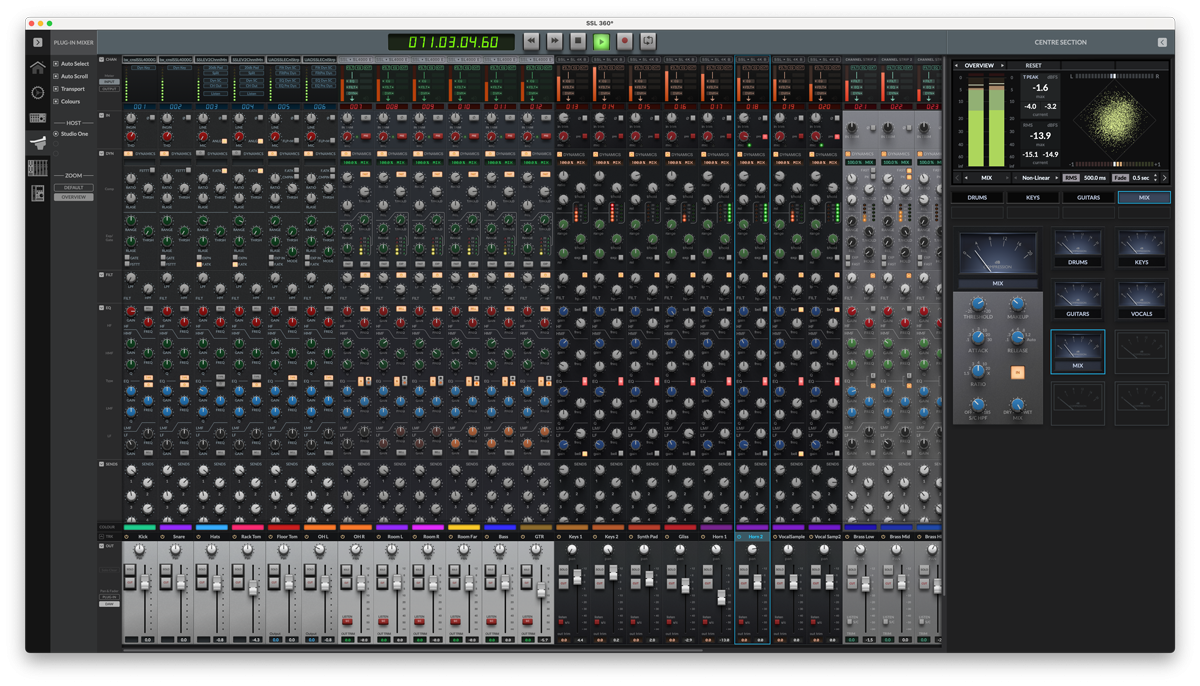Click the Stop transport button
The width and height of the screenshot is (1200, 686).
pos(578,42)
